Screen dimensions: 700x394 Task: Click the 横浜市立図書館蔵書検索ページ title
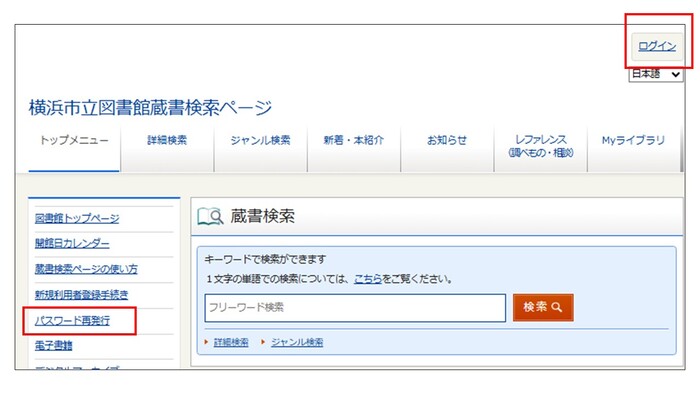point(150,108)
